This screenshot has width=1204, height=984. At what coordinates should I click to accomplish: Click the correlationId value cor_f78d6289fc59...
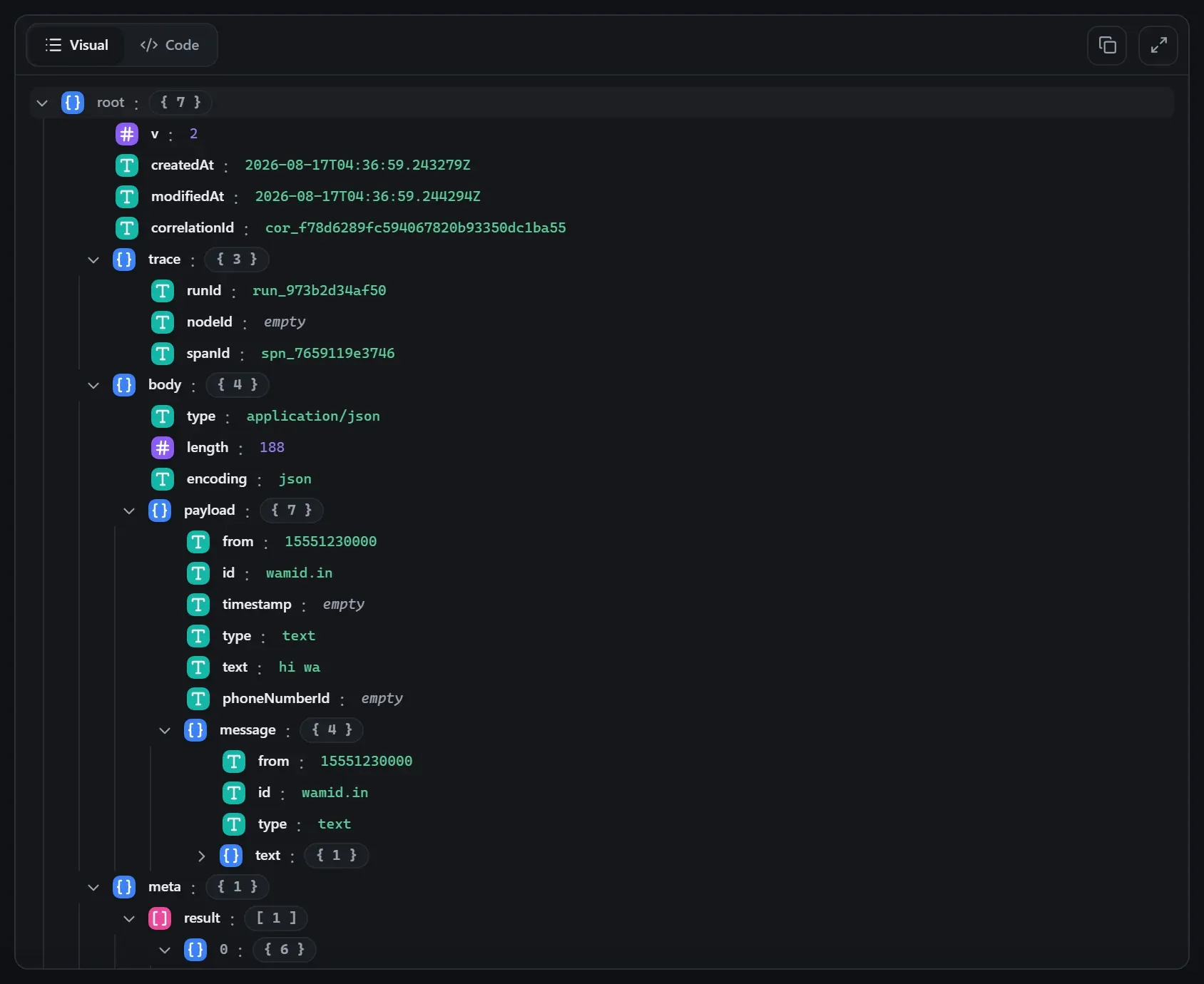[416, 228]
